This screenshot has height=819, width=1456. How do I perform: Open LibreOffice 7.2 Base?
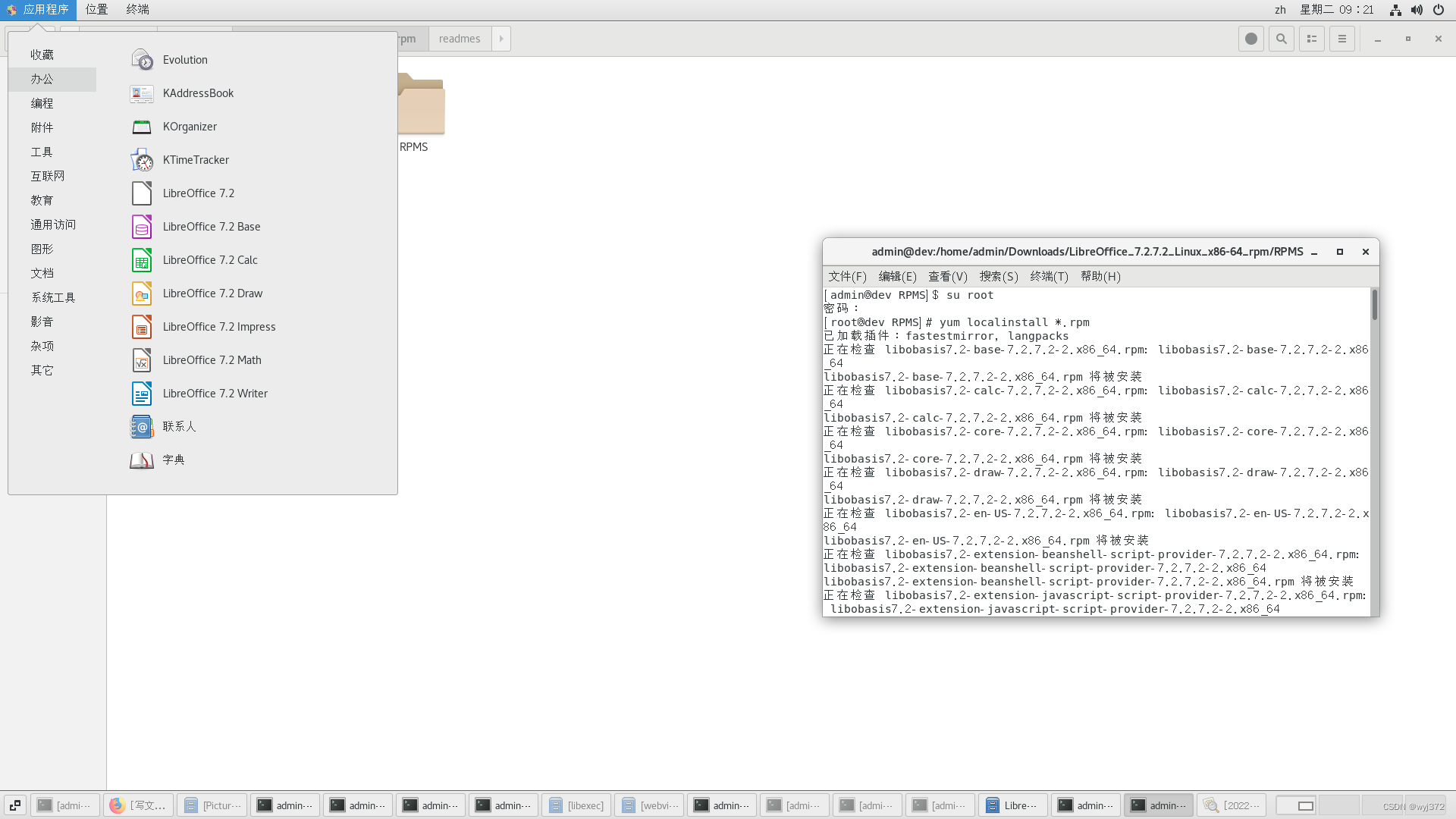tap(211, 226)
